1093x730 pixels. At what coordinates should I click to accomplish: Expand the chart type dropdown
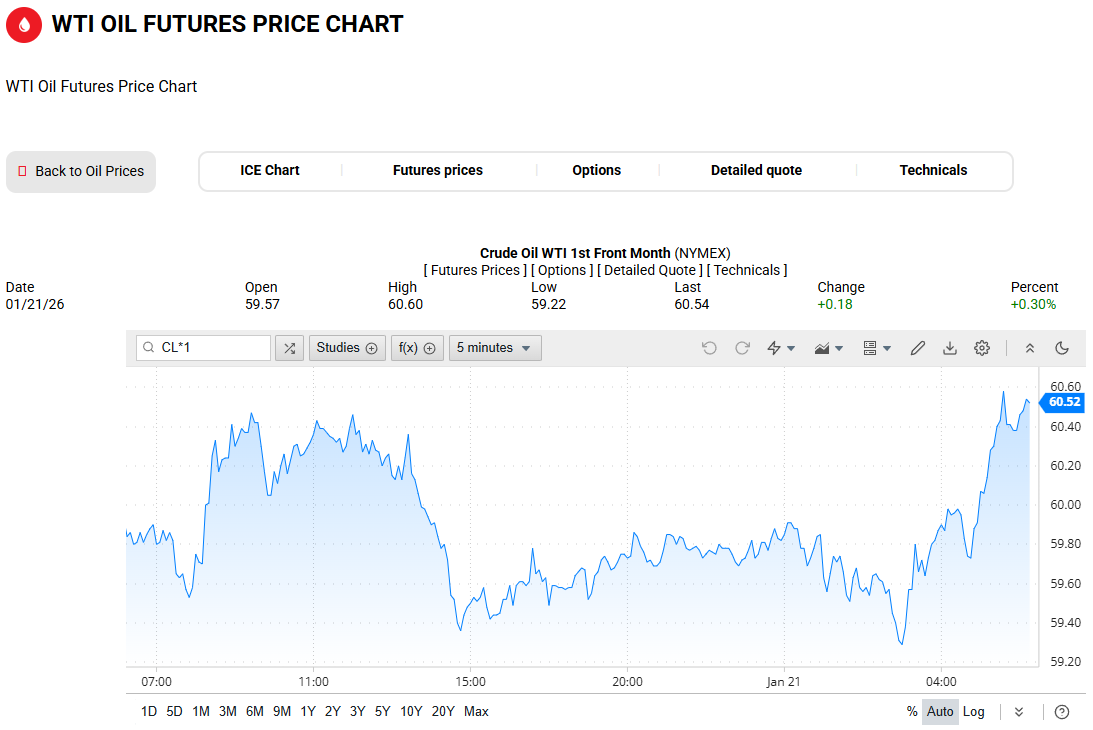[829, 348]
